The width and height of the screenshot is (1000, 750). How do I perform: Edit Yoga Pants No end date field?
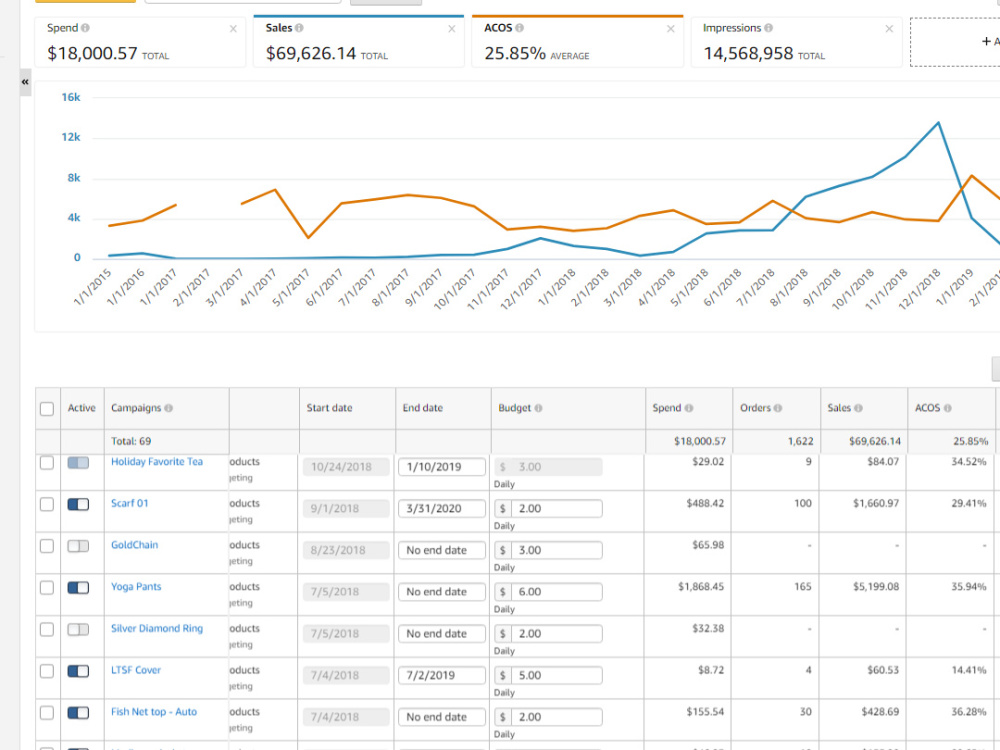441,592
